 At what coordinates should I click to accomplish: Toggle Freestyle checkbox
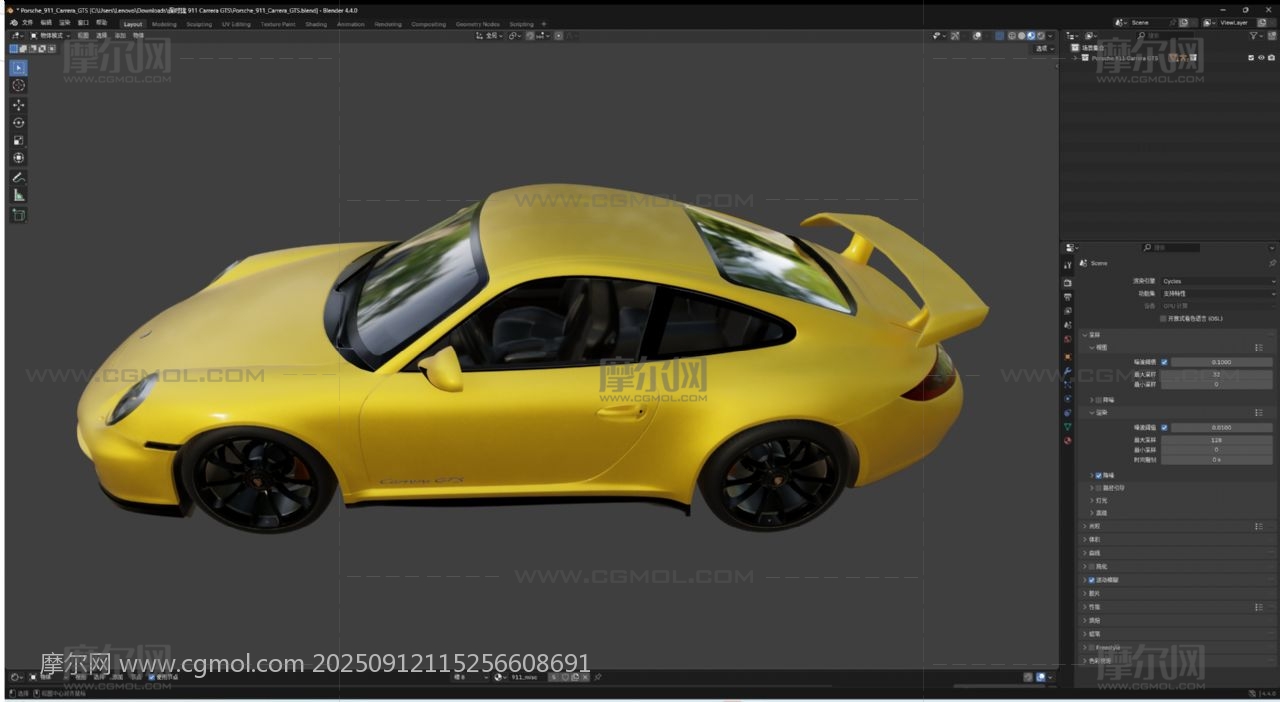click(1091, 647)
